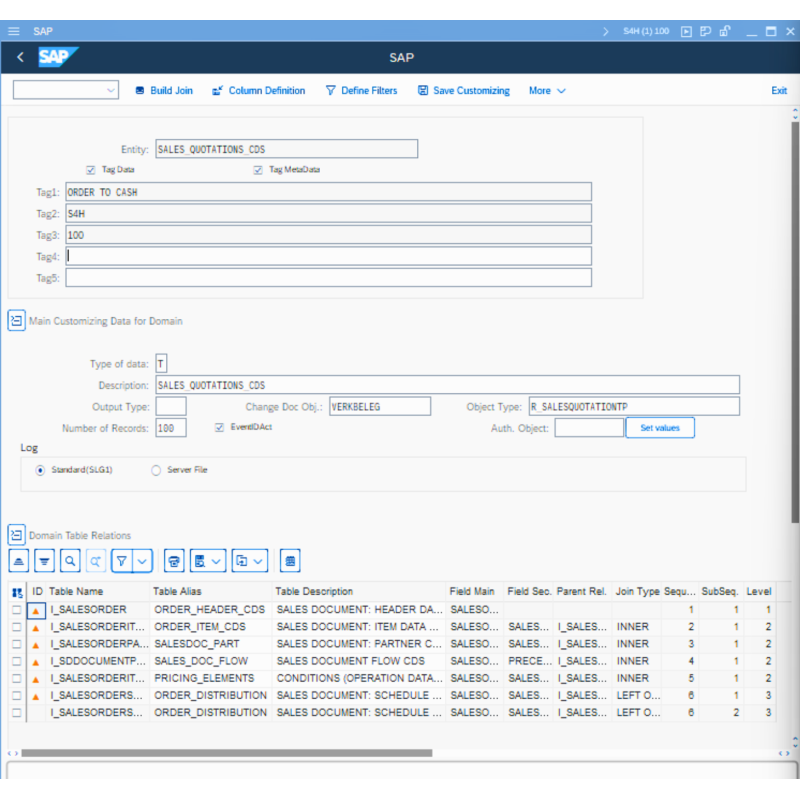The width and height of the screenshot is (800, 800).
Task: Toggle the Tag Data checkbox
Action: pyautogui.click(x=91, y=170)
